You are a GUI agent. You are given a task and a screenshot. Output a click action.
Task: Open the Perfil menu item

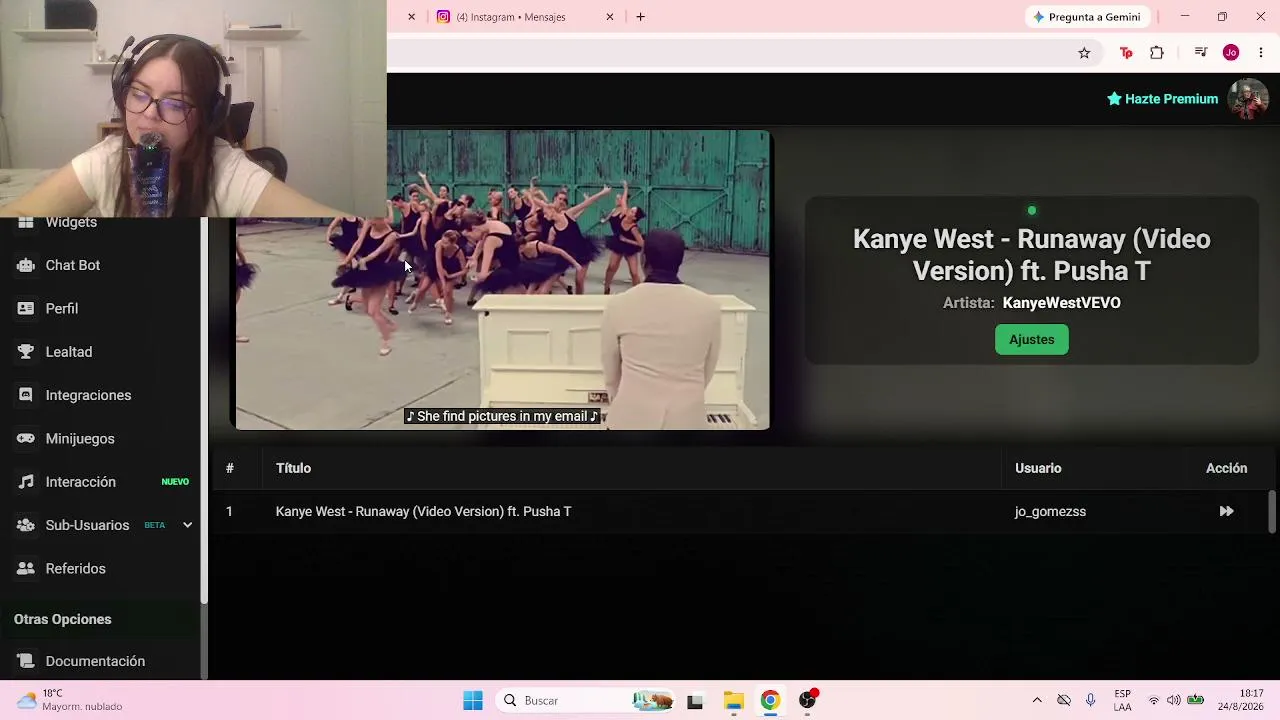pos(62,308)
